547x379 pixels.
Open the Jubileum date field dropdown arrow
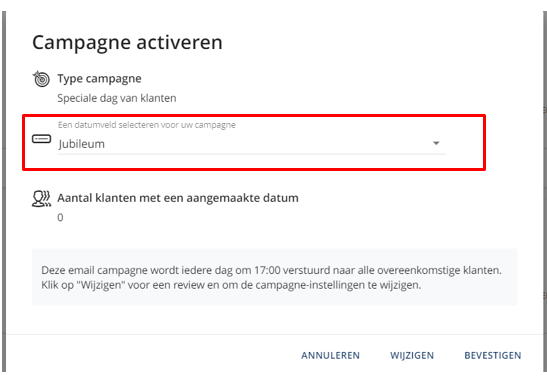[x=436, y=143]
